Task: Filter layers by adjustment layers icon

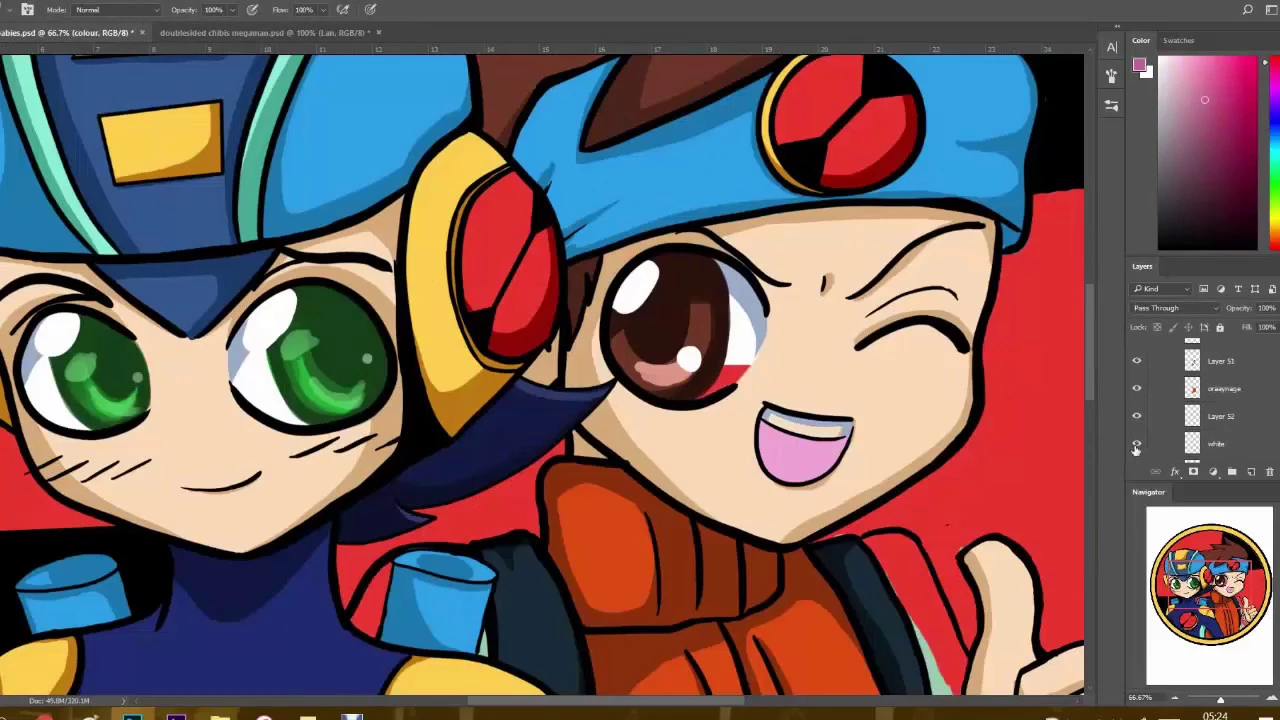Action: [1221, 289]
